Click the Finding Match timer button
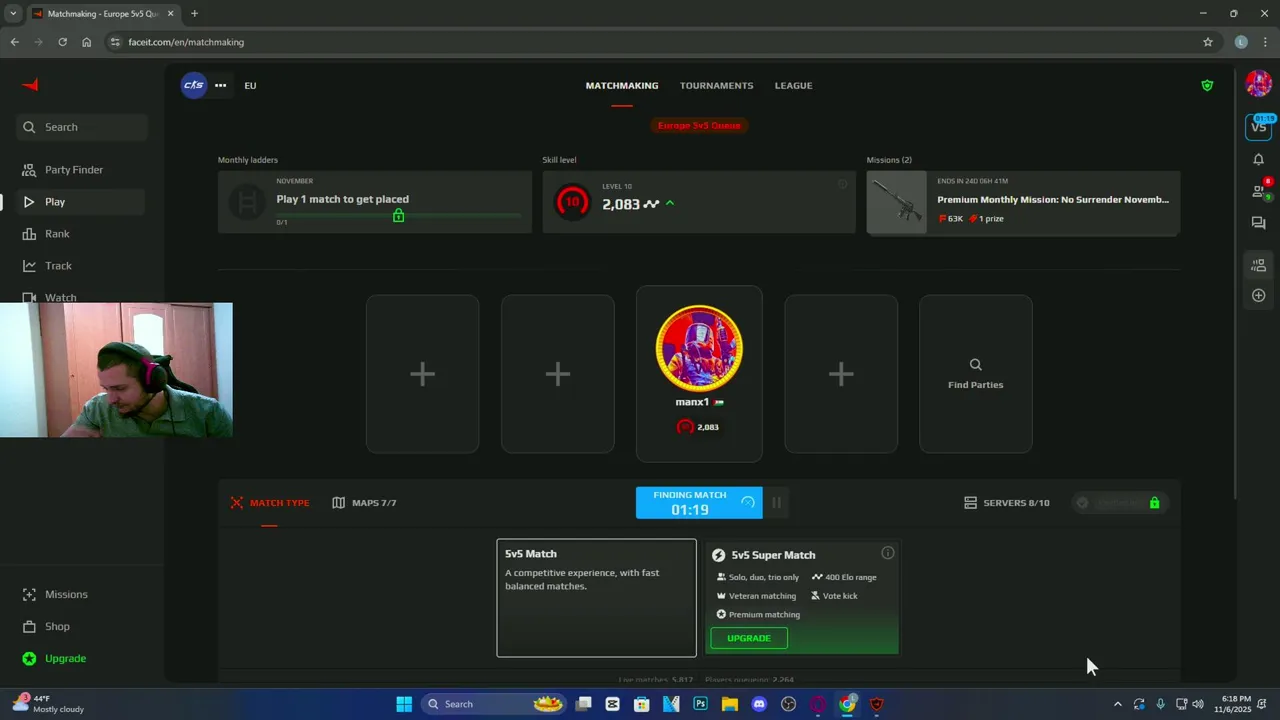Screen dimensions: 1280x720 pos(699,503)
